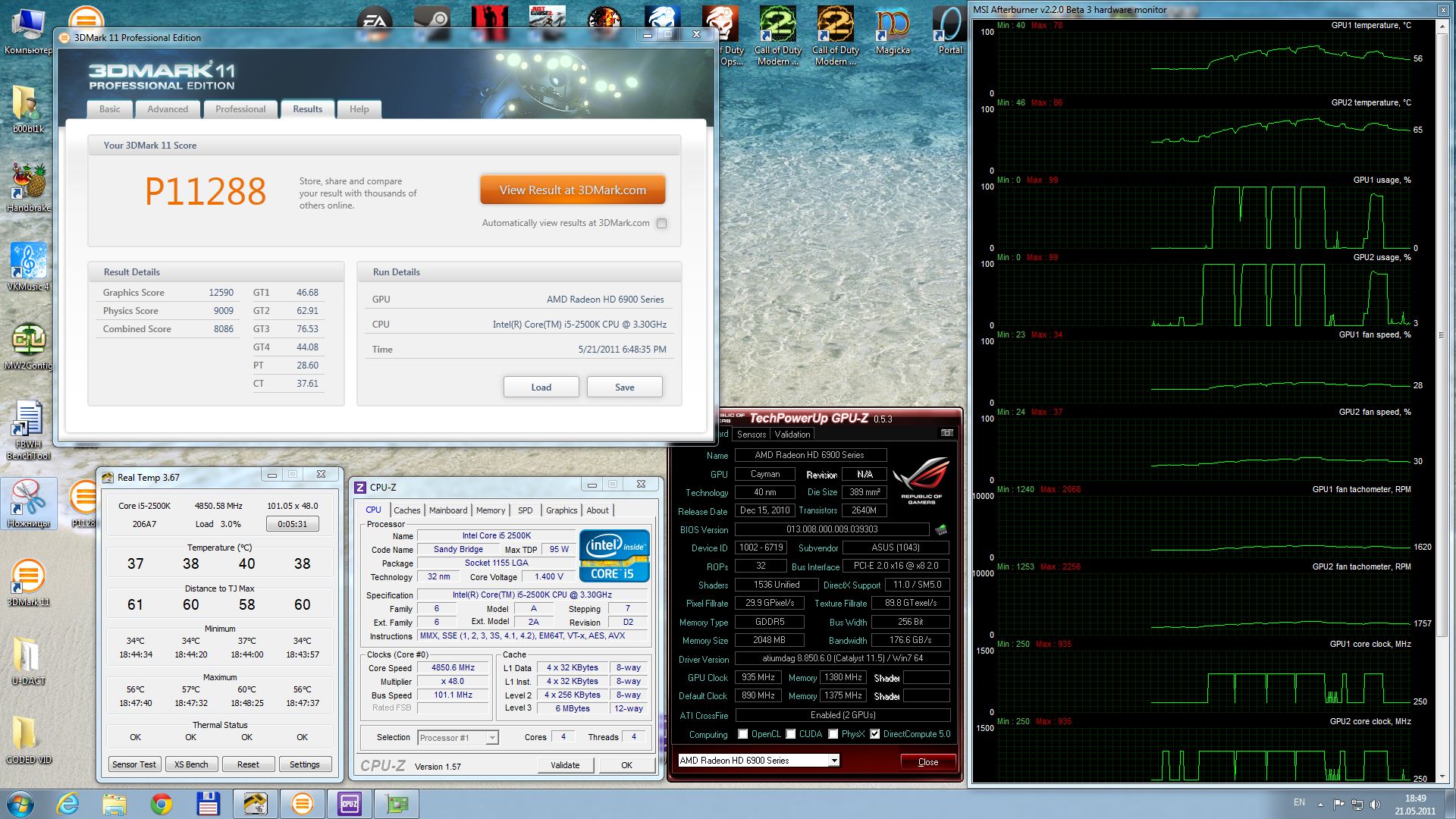This screenshot has width=1456, height=819.
Task: Open the Memory tab in CPU-Z
Action: [491, 510]
